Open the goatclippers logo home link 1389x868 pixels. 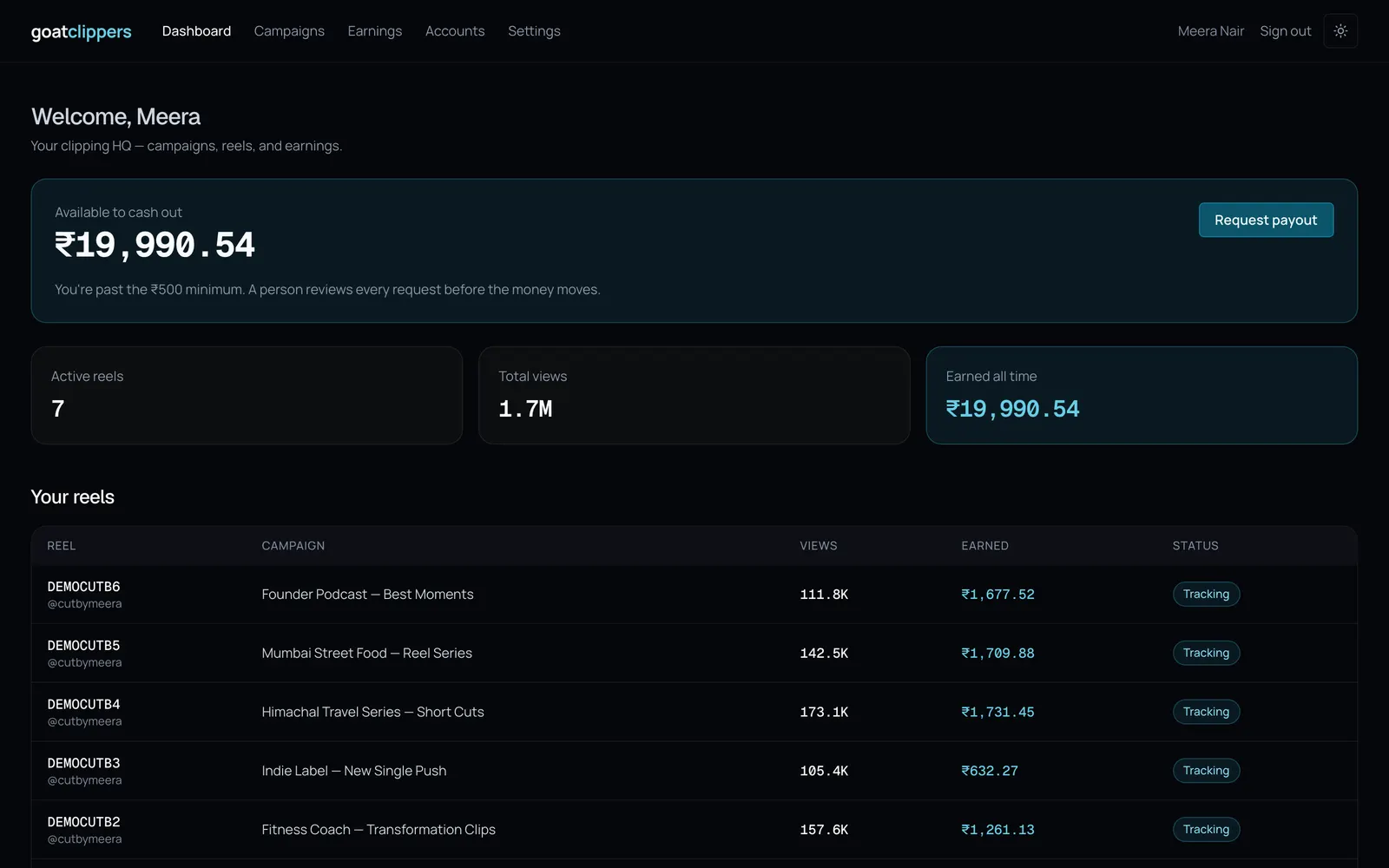pyautogui.click(x=82, y=32)
